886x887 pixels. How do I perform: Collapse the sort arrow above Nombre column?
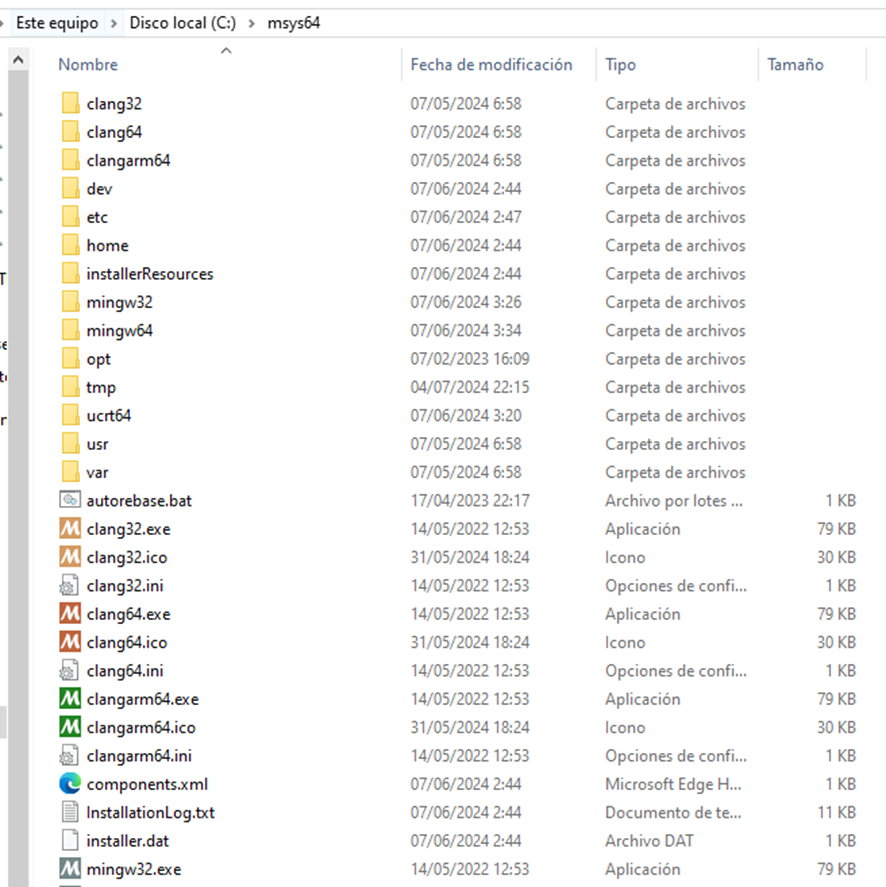point(226,51)
